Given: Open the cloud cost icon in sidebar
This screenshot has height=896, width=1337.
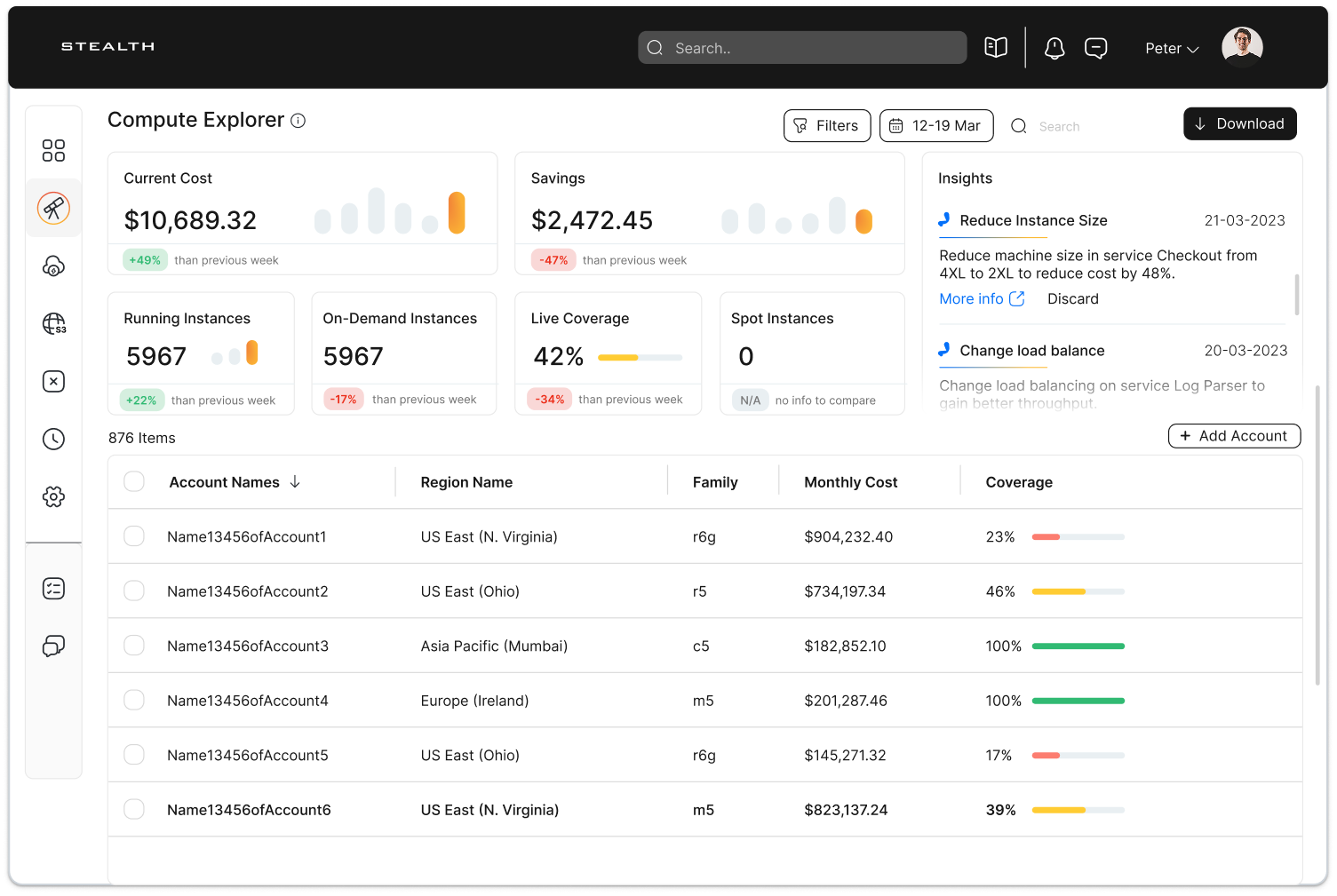Looking at the screenshot, I should click(53, 266).
